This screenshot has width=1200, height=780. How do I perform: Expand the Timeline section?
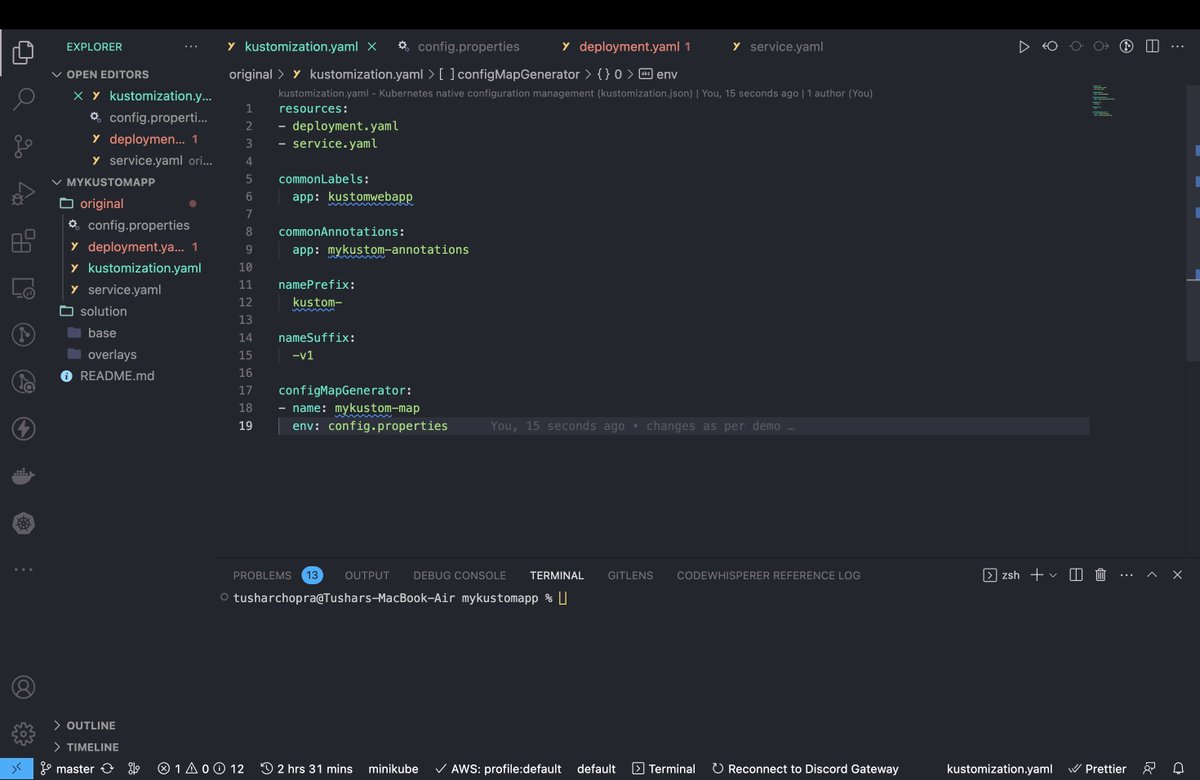pos(92,747)
